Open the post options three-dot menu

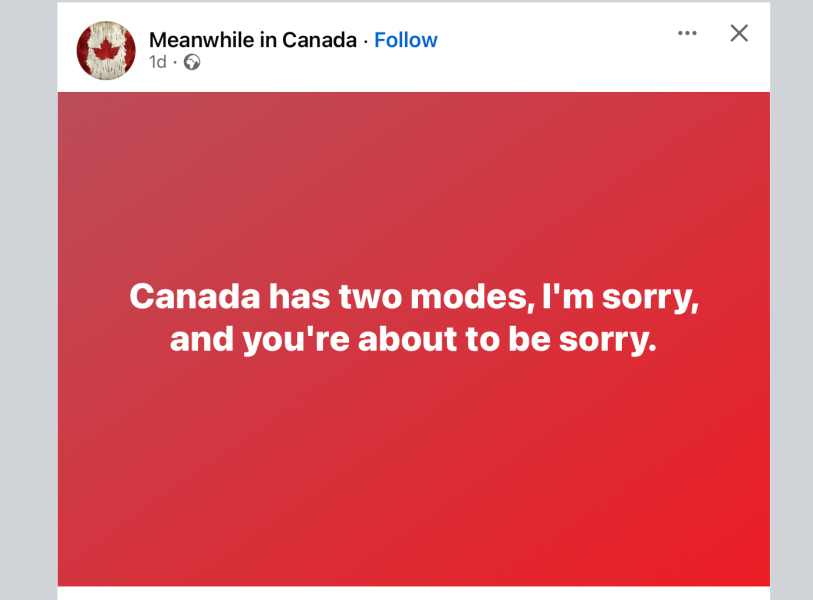click(x=687, y=33)
